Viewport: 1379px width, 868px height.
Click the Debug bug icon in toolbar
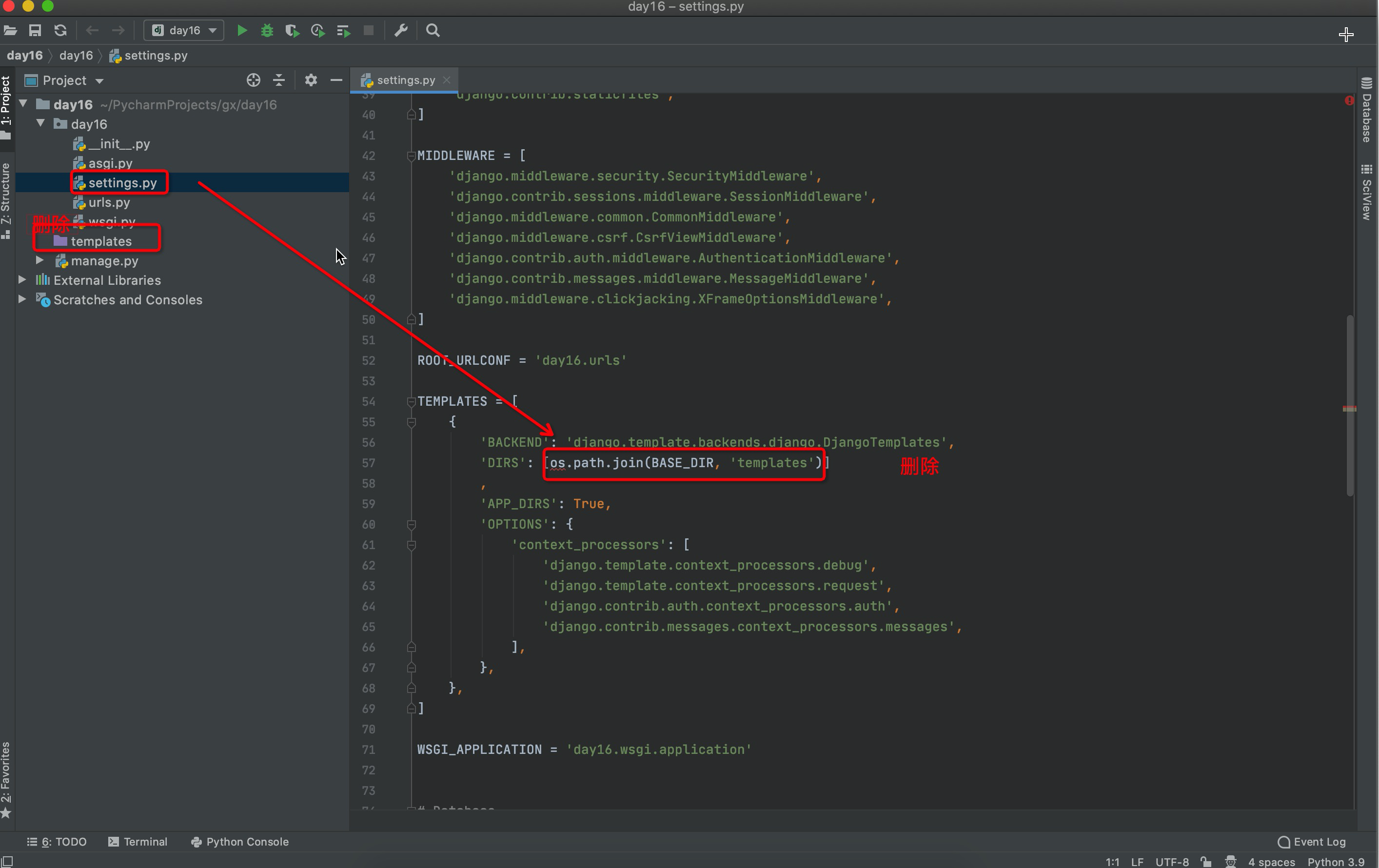pyautogui.click(x=267, y=30)
